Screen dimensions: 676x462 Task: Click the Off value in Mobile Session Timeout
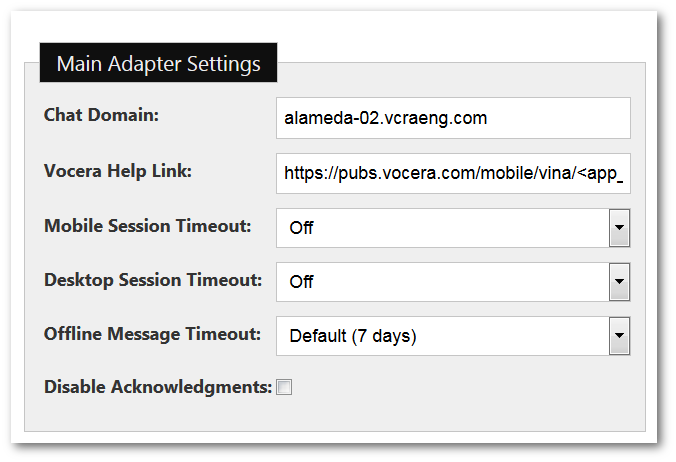[301, 228]
